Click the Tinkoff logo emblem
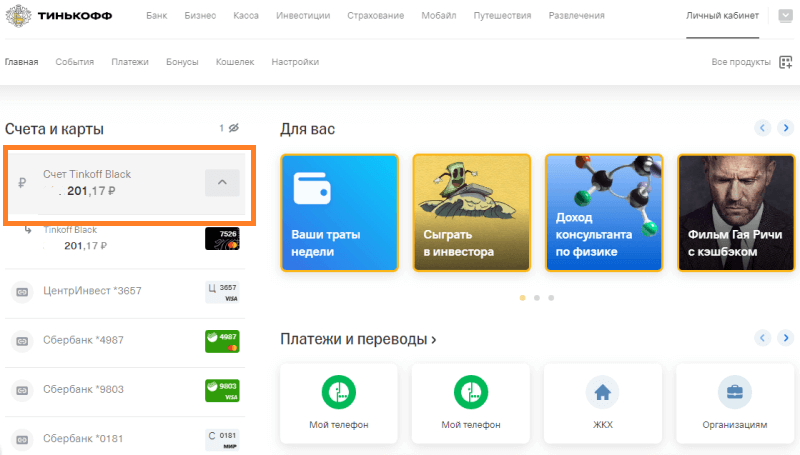 click(18, 15)
